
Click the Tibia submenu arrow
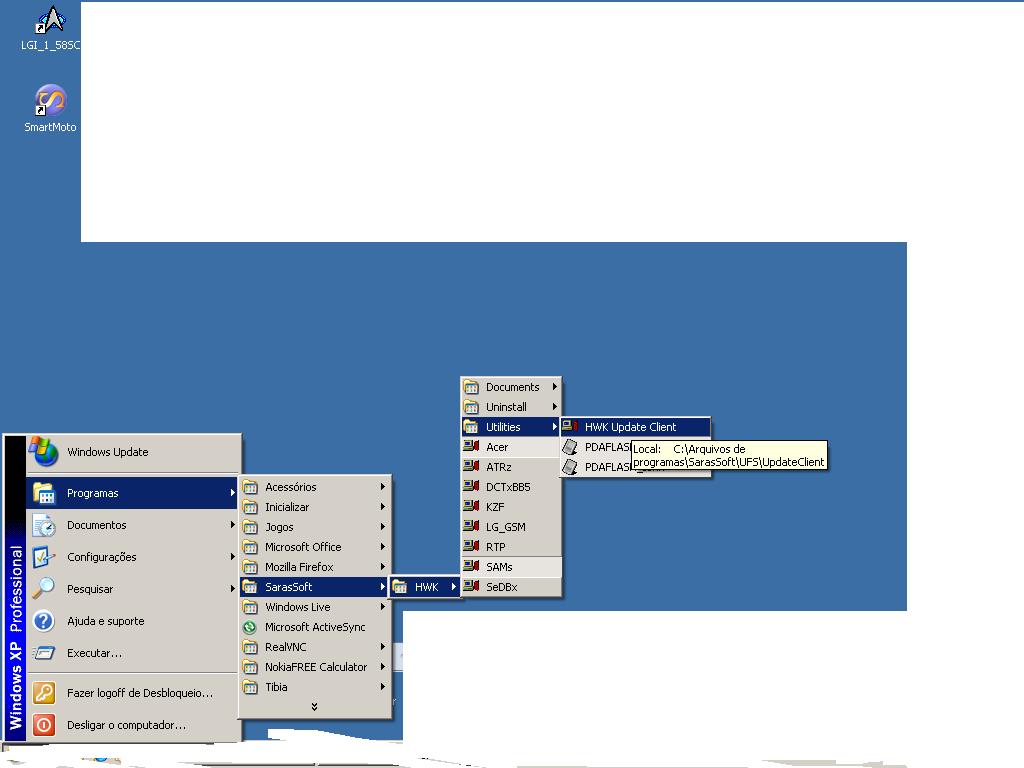coord(383,687)
